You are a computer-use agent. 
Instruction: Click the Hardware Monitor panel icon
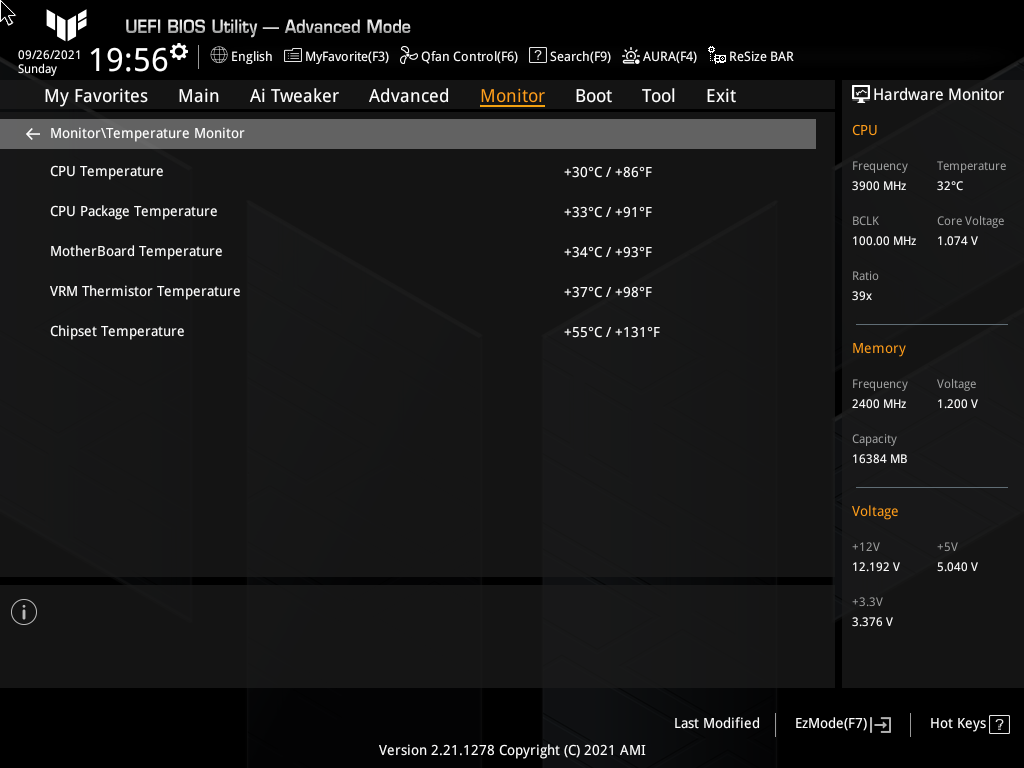(861, 93)
